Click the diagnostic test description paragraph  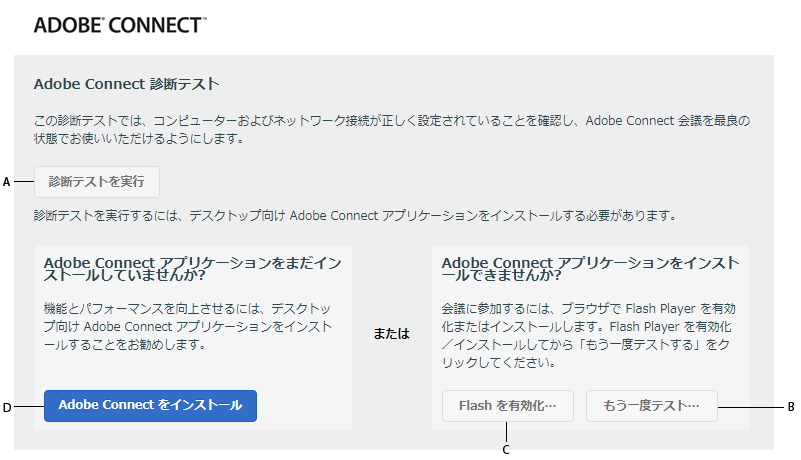pyautogui.click(x=390, y=129)
